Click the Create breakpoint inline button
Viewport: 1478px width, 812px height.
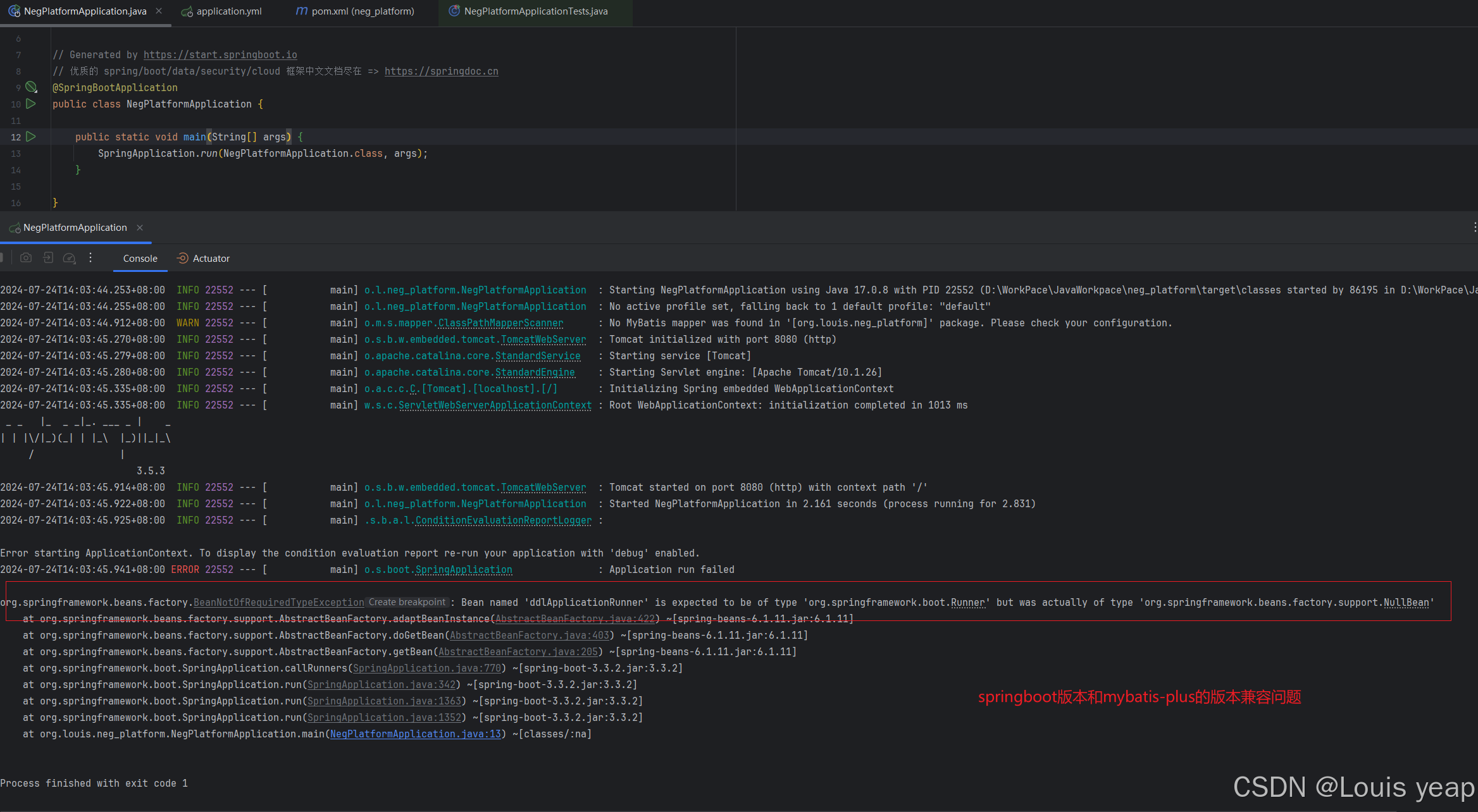407,602
